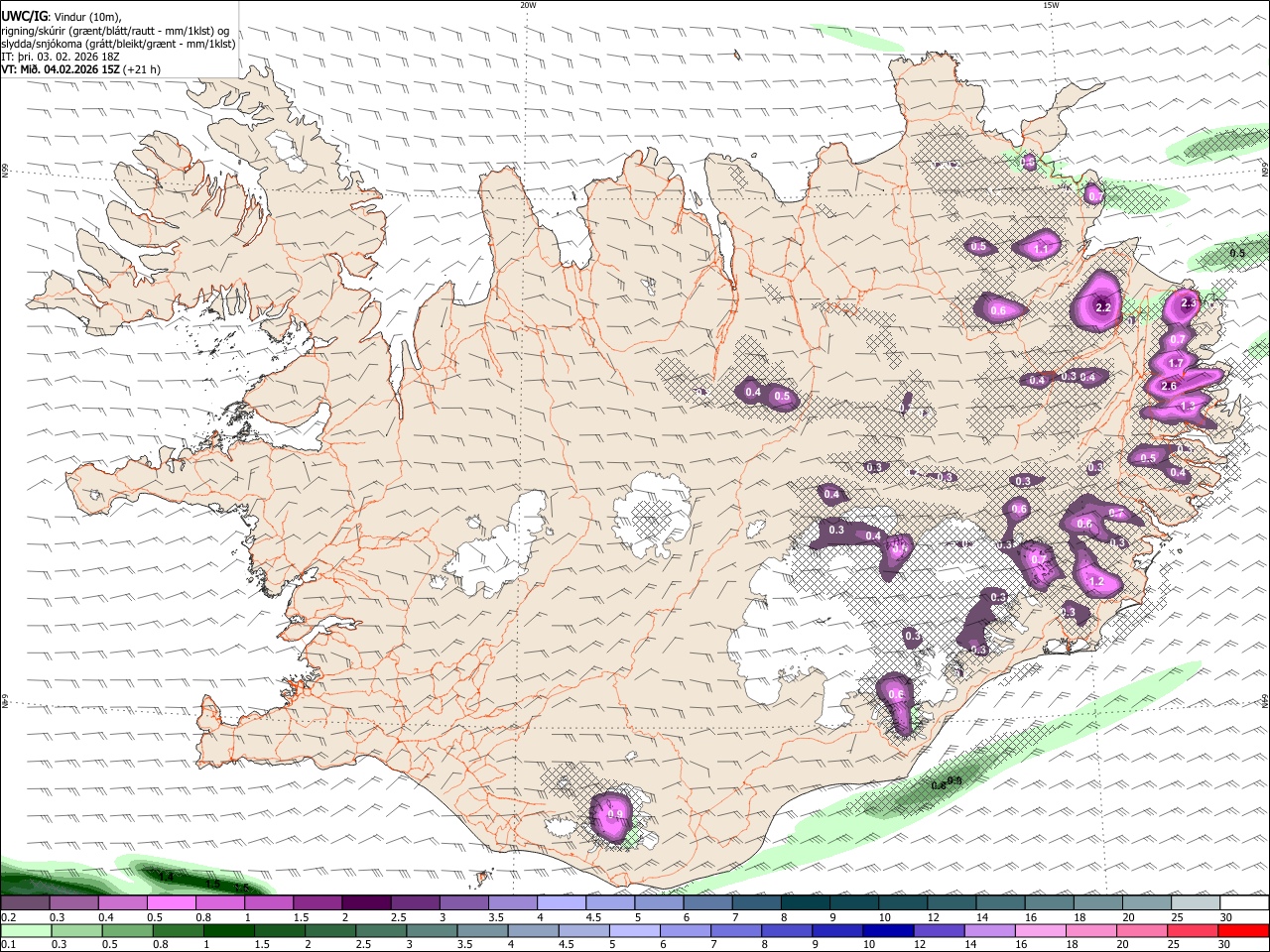
Task: Click the valid time line 'VT: Mið. 04.02.2026 15Z'
Action: tap(61, 69)
